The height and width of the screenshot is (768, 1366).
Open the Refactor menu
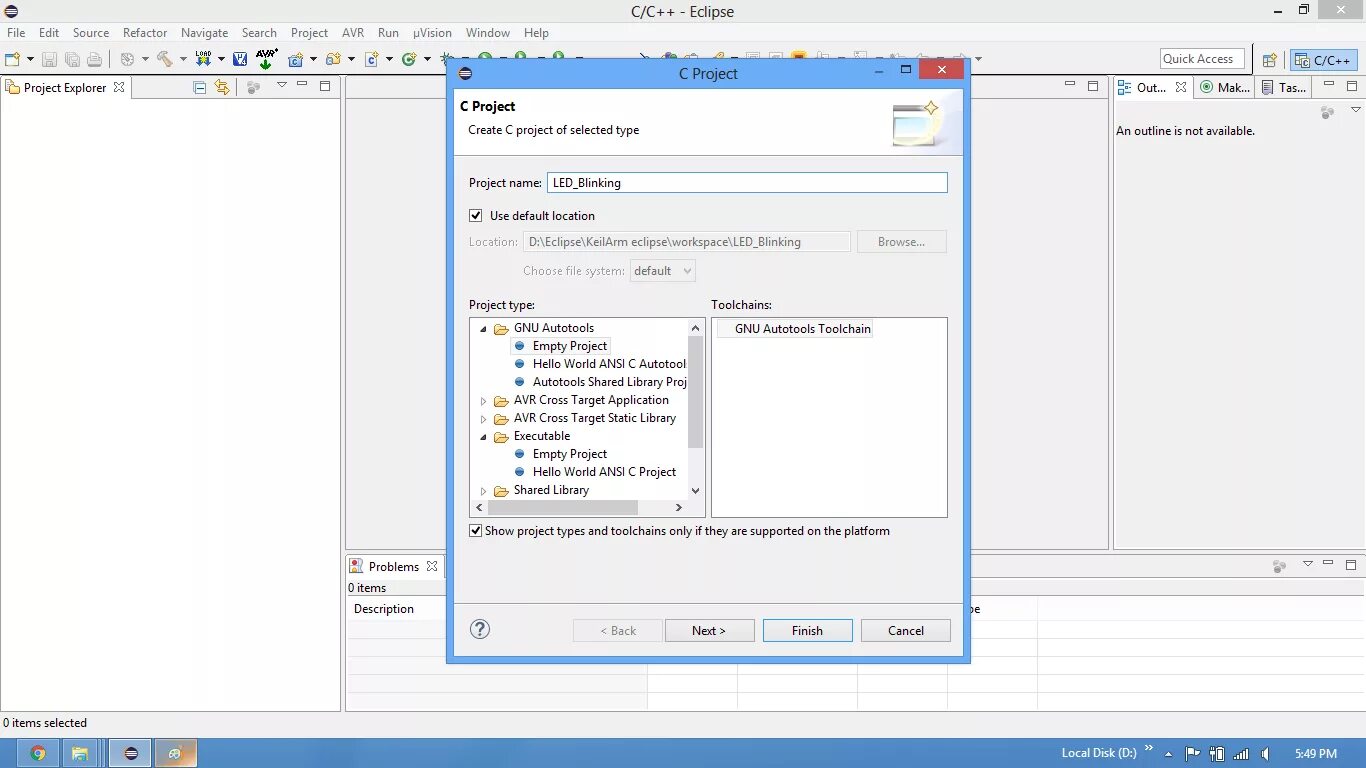pyautogui.click(x=145, y=33)
